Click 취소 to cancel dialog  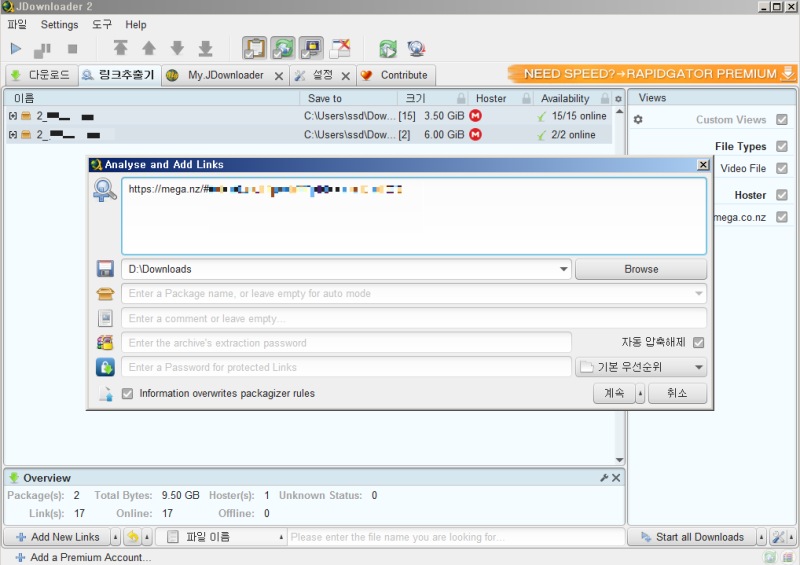(677, 394)
